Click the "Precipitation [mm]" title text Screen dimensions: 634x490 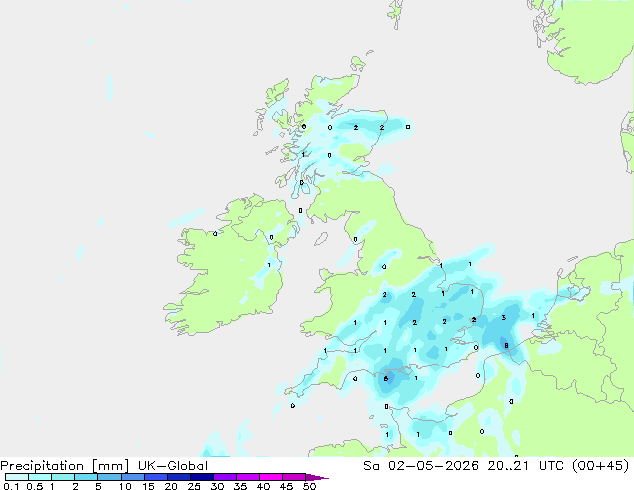click(64, 466)
